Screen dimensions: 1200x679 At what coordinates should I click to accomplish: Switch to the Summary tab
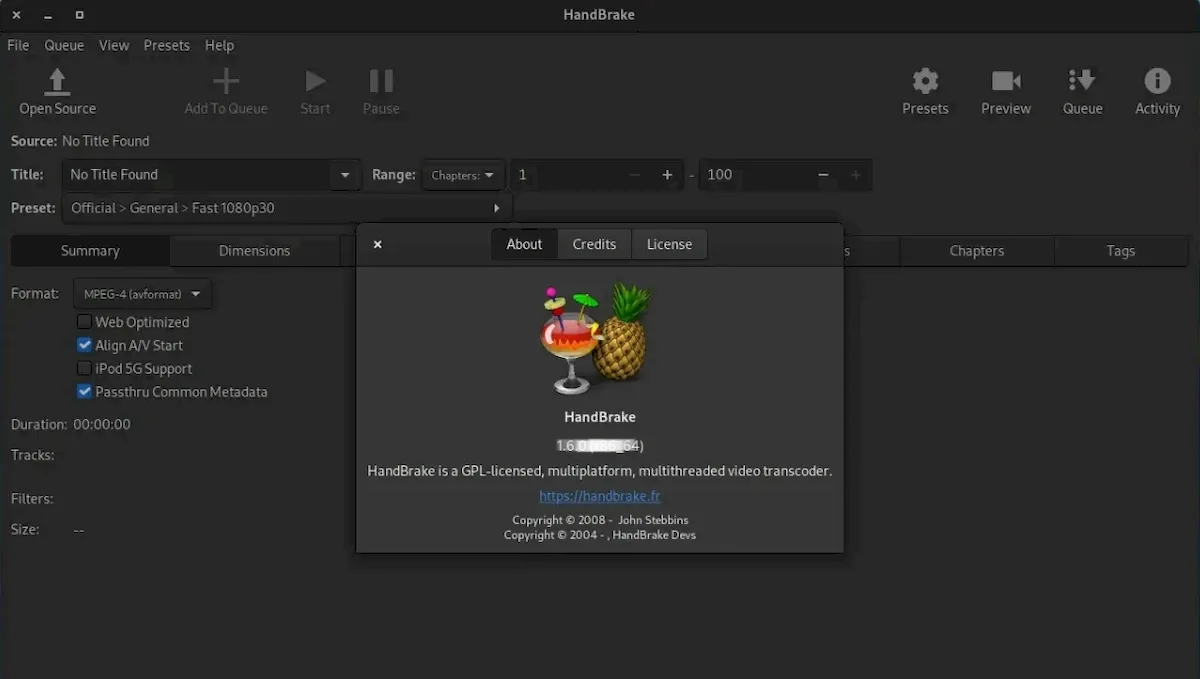pos(90,251)
